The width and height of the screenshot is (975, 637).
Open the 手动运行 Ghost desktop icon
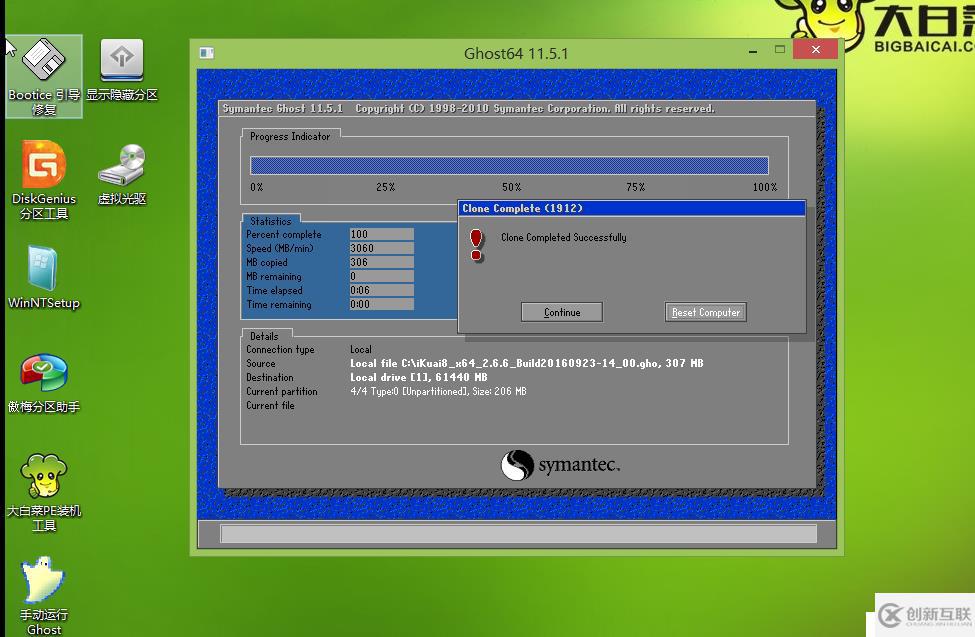[x=44, y=596]
